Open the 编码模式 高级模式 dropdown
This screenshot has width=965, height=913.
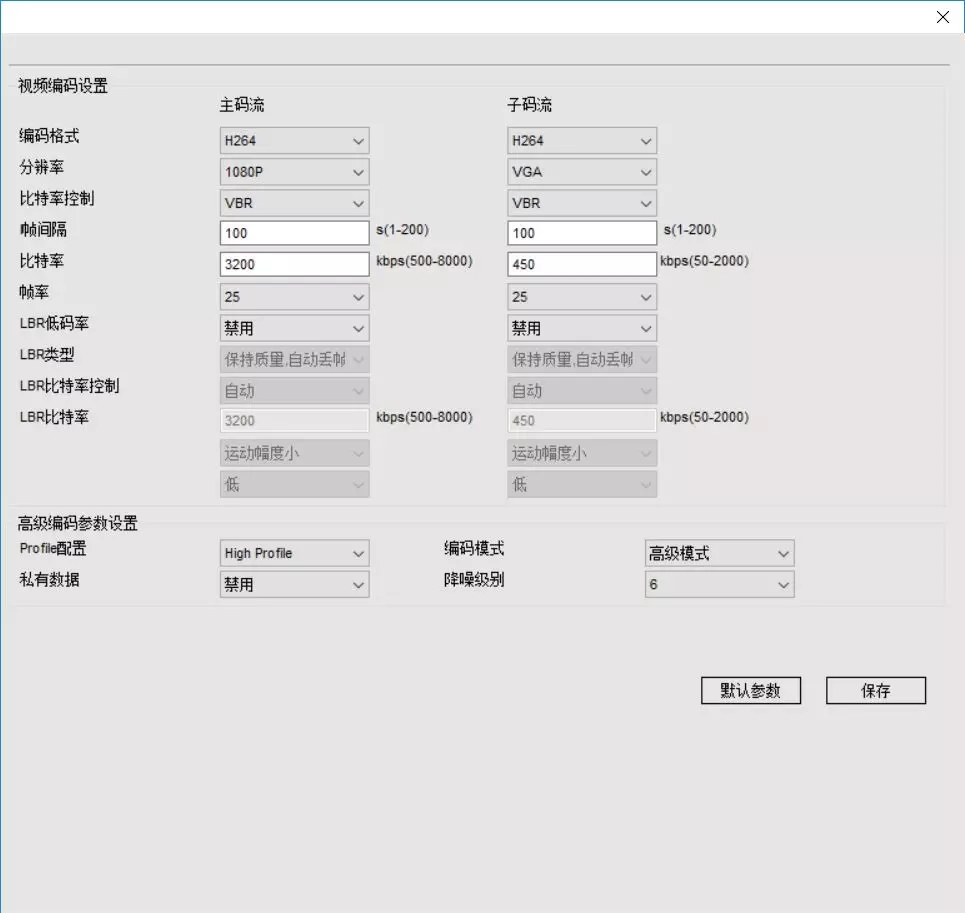(x=719, y=553)
